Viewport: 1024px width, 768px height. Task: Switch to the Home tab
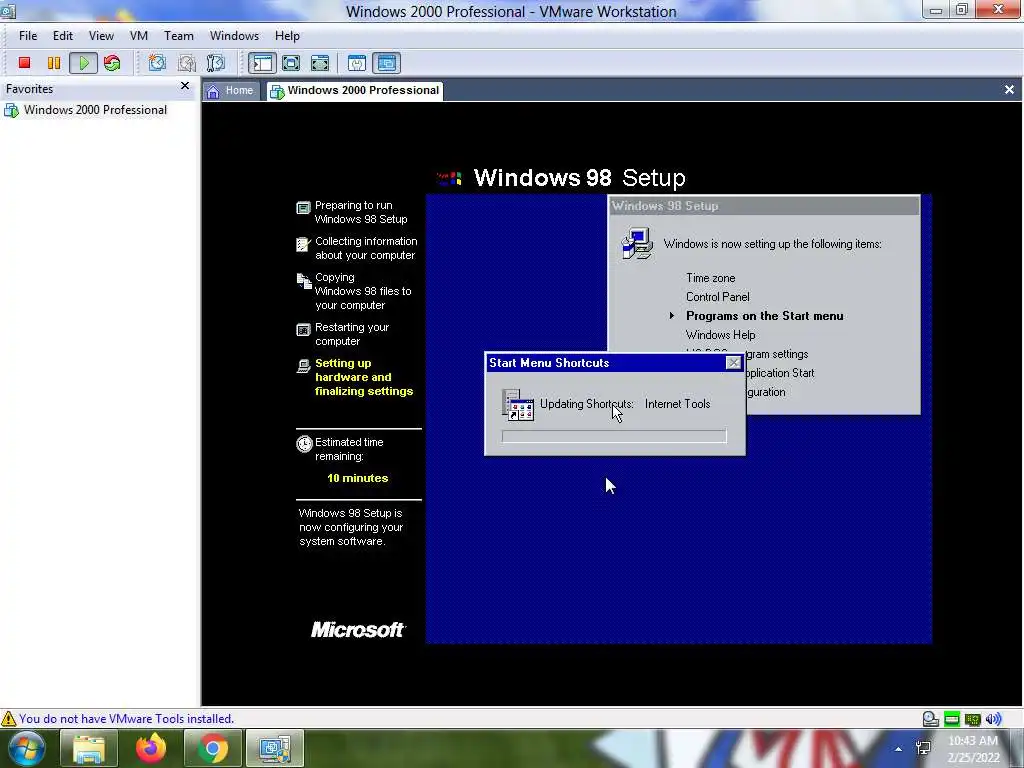[x=231, y=91]
